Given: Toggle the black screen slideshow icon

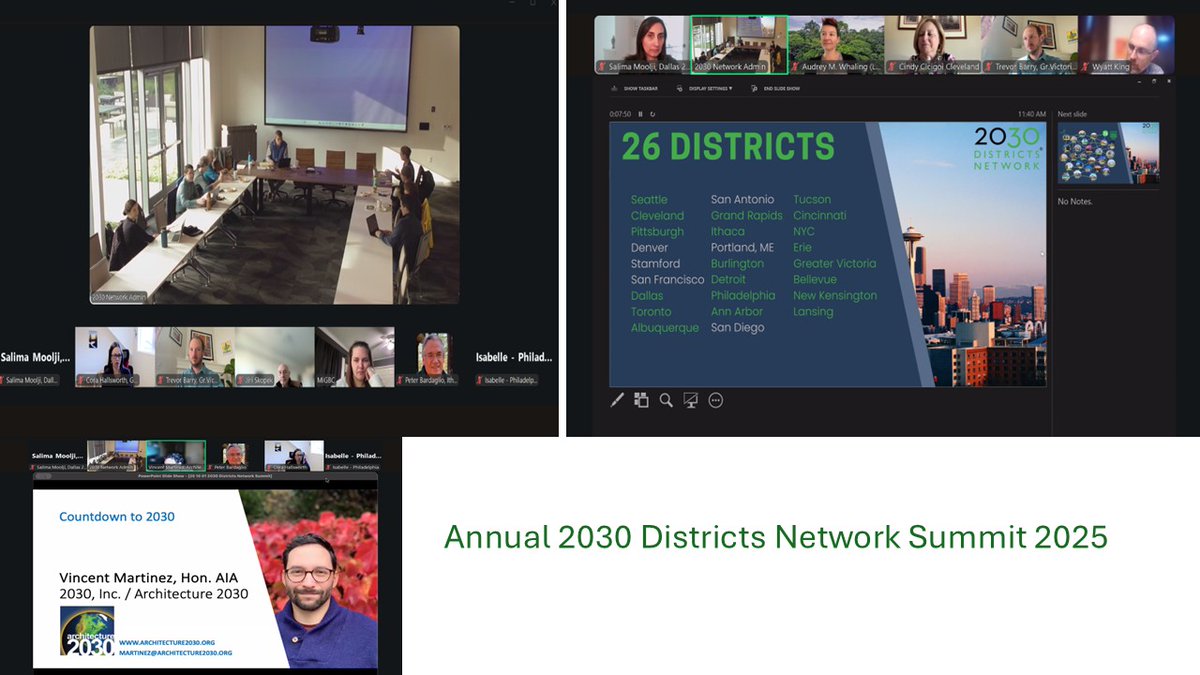Looking at the screenshot, I should (690, 400).
